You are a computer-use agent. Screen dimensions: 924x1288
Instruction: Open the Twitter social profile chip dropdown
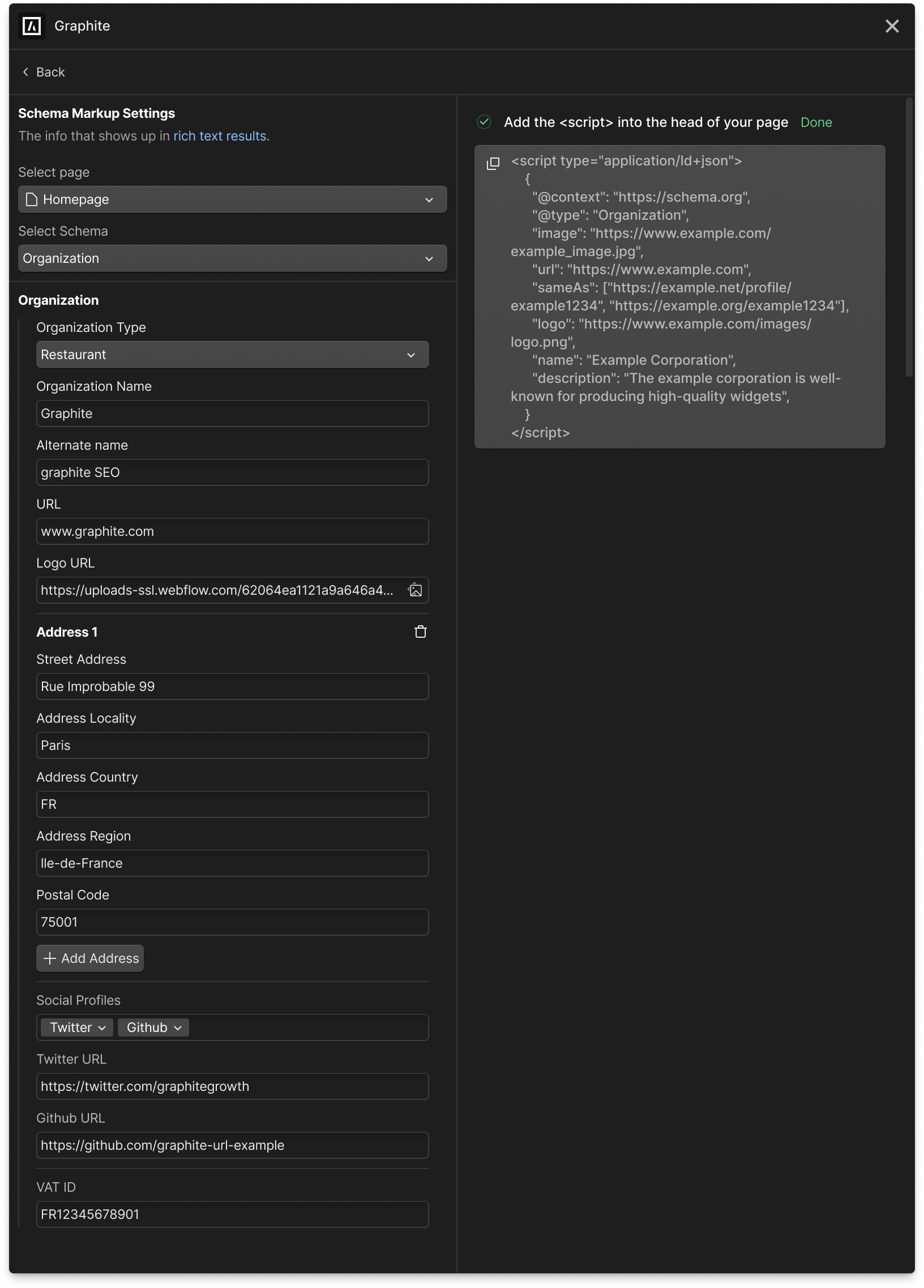pyautogui.click(x=77, y=1028)
